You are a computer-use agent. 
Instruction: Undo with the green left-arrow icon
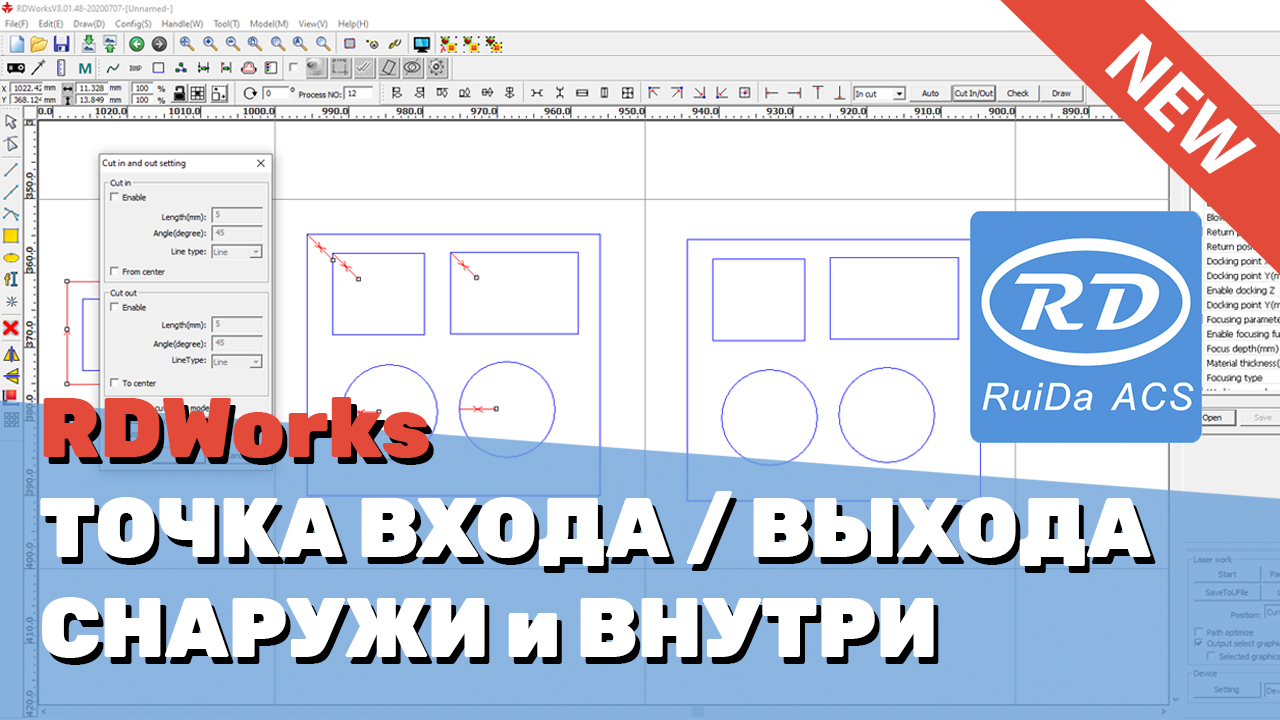click(136, 44)
